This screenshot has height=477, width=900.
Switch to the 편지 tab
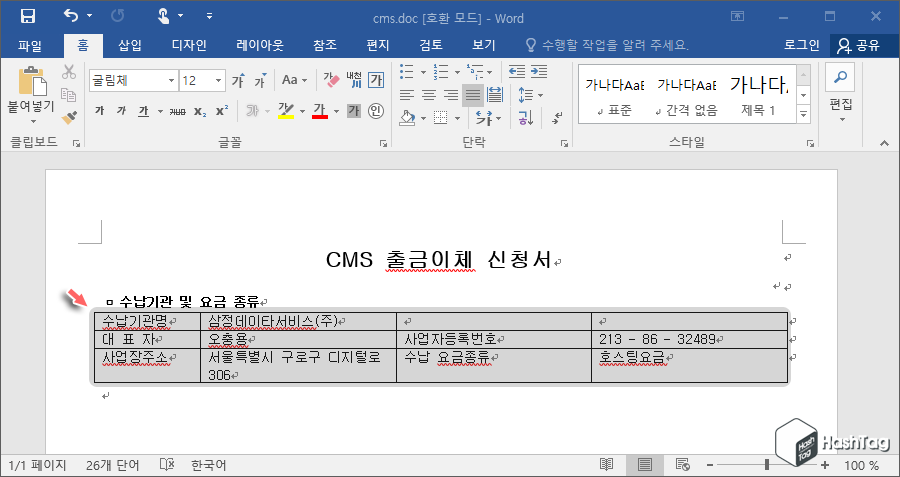pos(378,45)
